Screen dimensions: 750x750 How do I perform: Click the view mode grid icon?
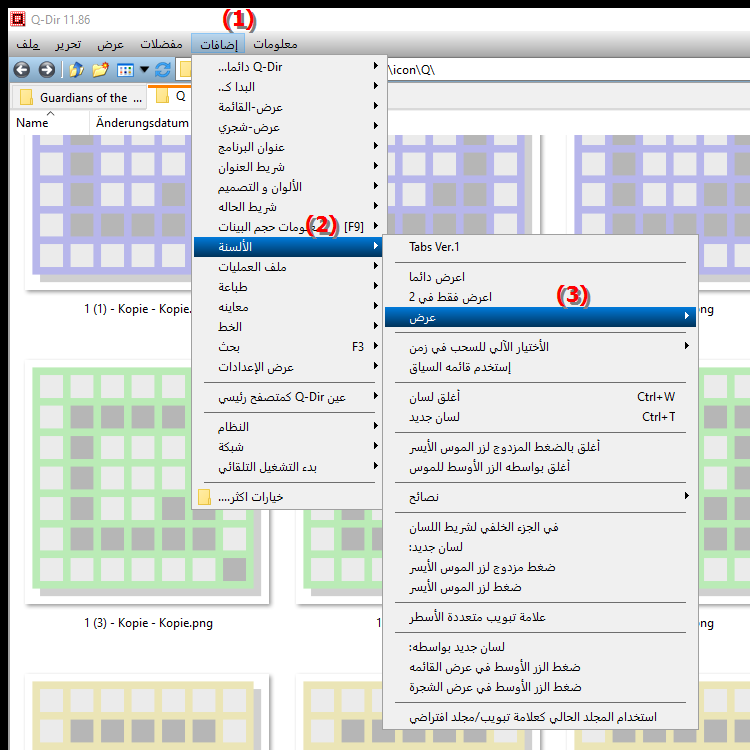click(125, 70)
